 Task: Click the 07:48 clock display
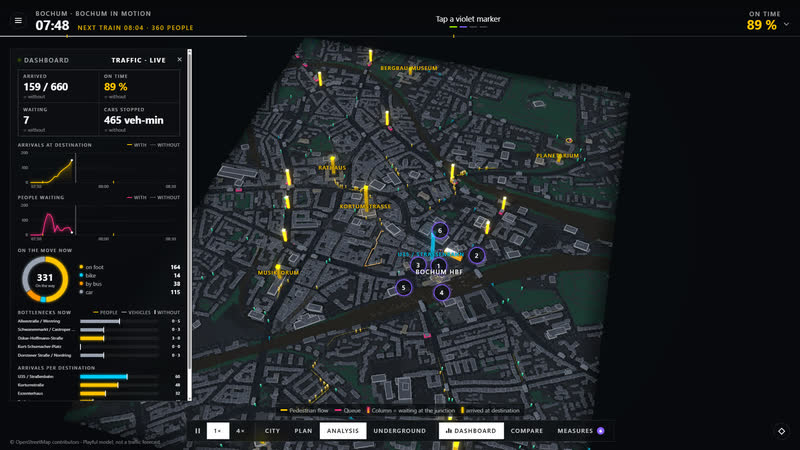pyautogui.click(x=52, y=25)
